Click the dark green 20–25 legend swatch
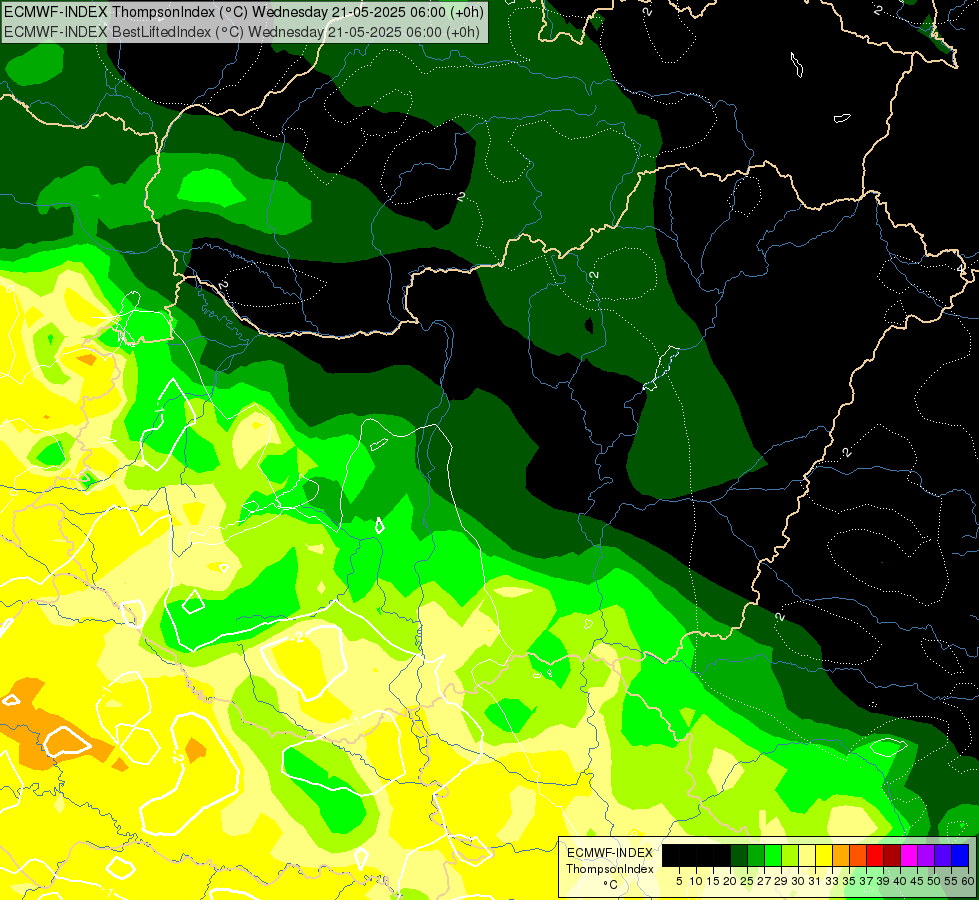Screen dimensions: 979x900 (739, 855)
